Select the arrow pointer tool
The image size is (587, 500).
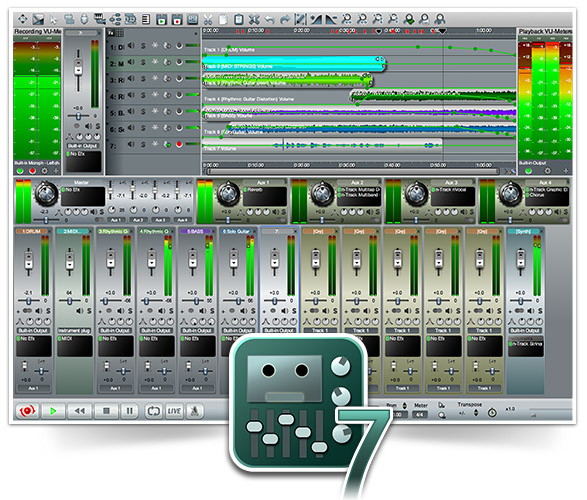point(53,19)
